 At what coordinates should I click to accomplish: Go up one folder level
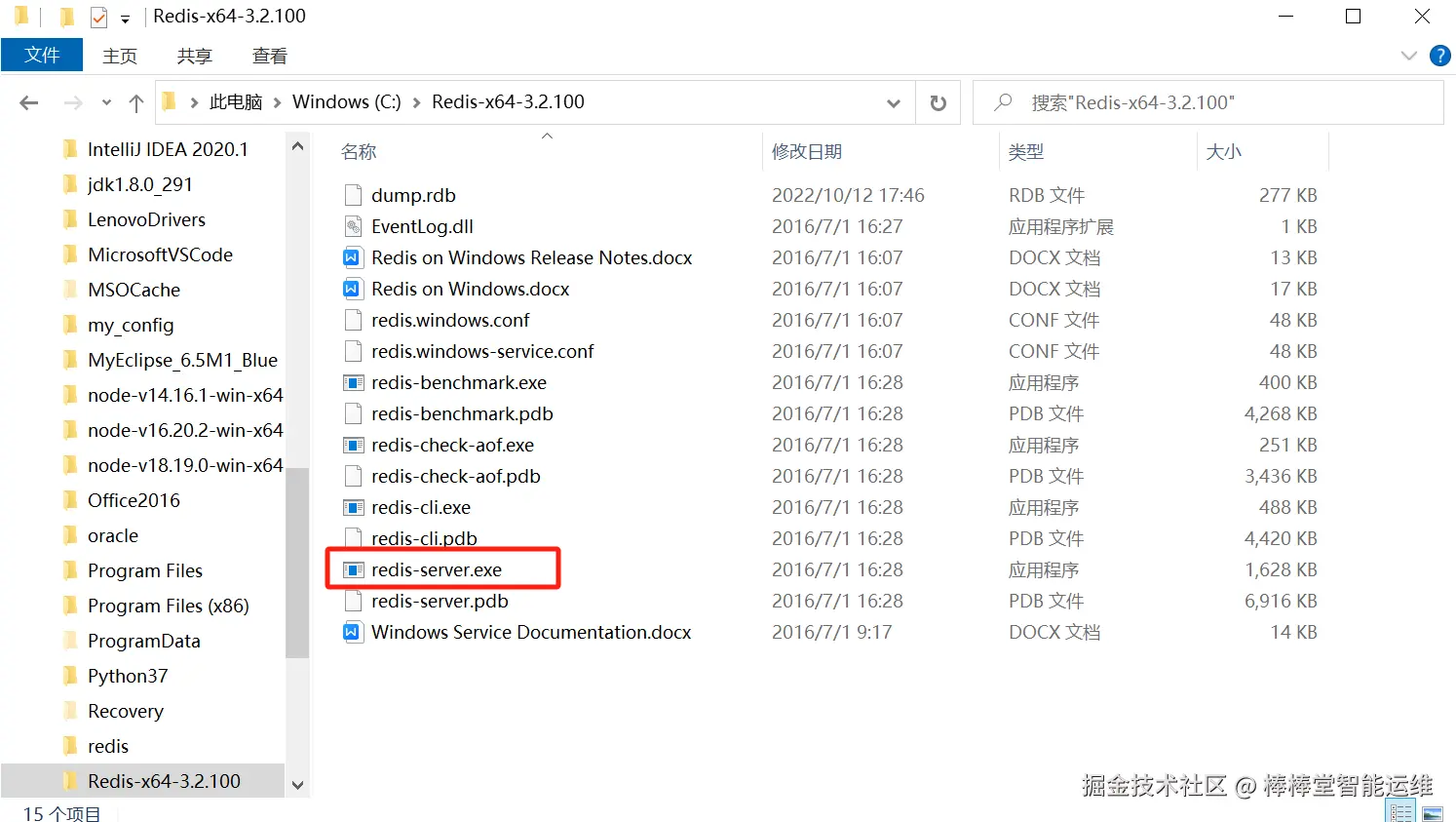(x=136, y=102)
